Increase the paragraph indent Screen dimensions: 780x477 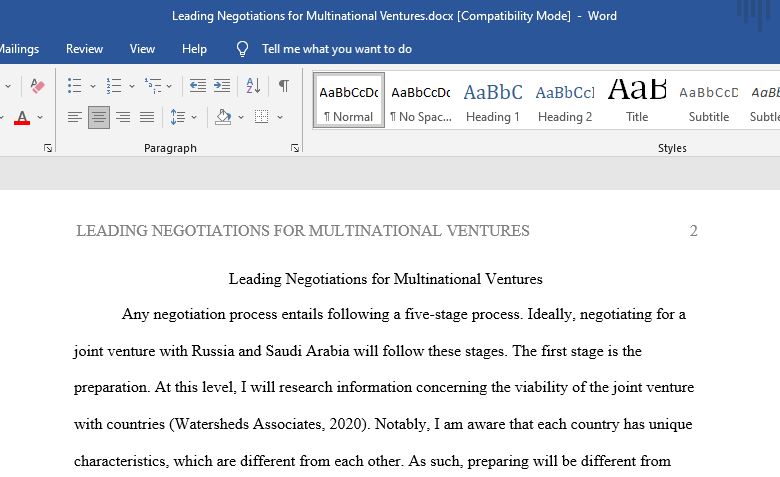(x=222, y=86)
